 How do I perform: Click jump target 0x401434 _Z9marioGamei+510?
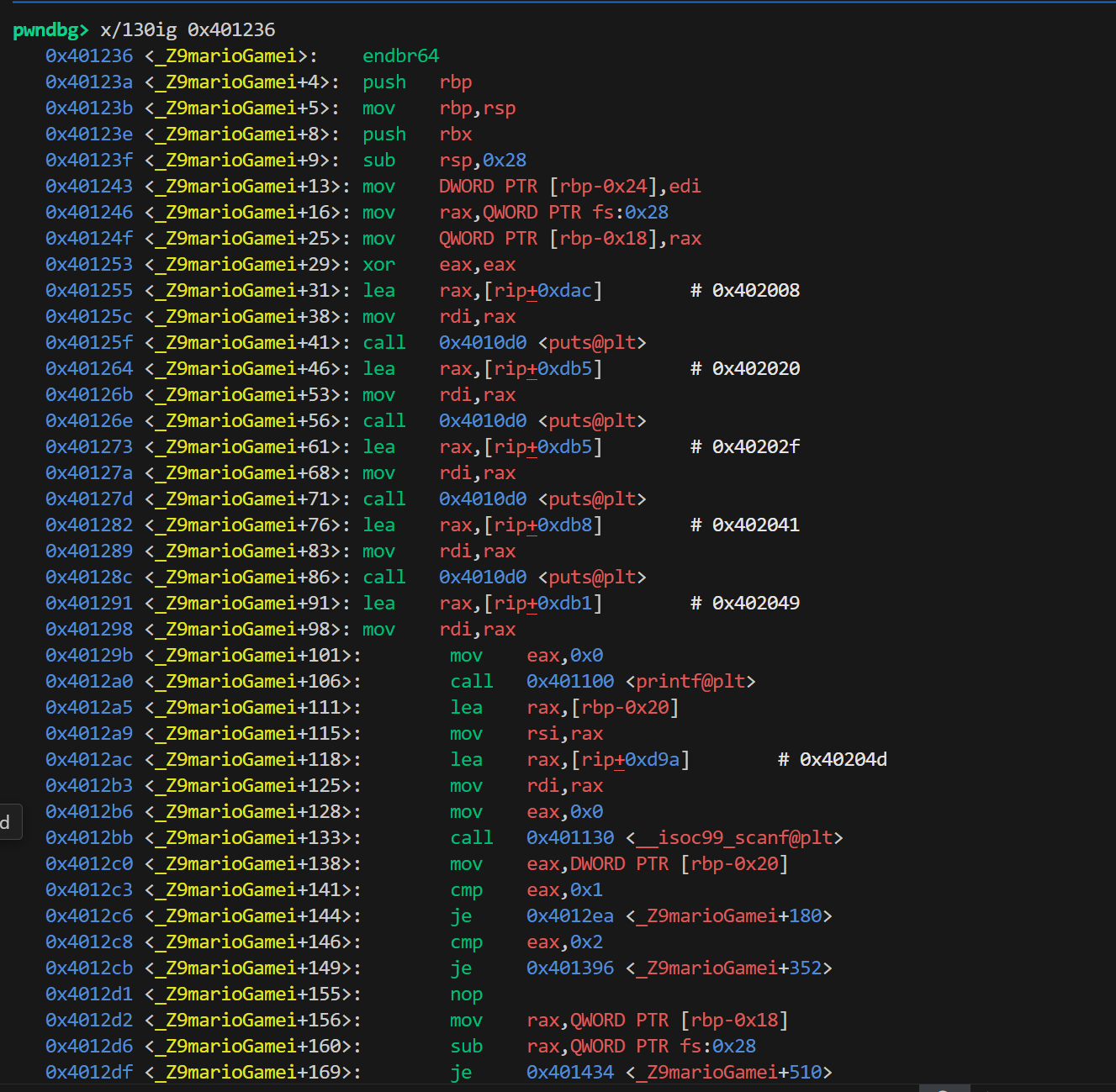[x=679, y=1073]
